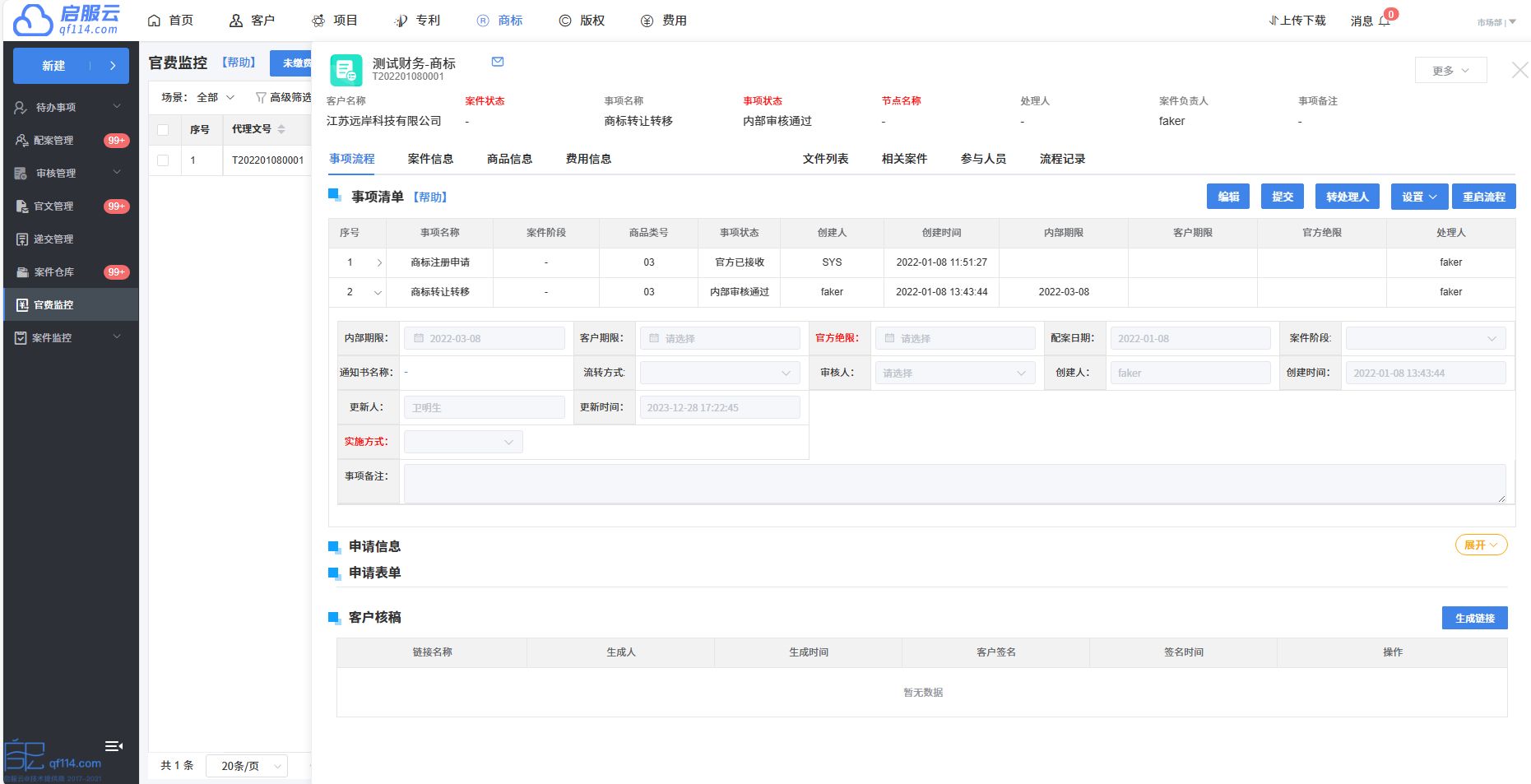Viewport: 1531px width, 784px height.
Task: Expand row 1 商标注册申请 chevron
Action: pos(378,262)
